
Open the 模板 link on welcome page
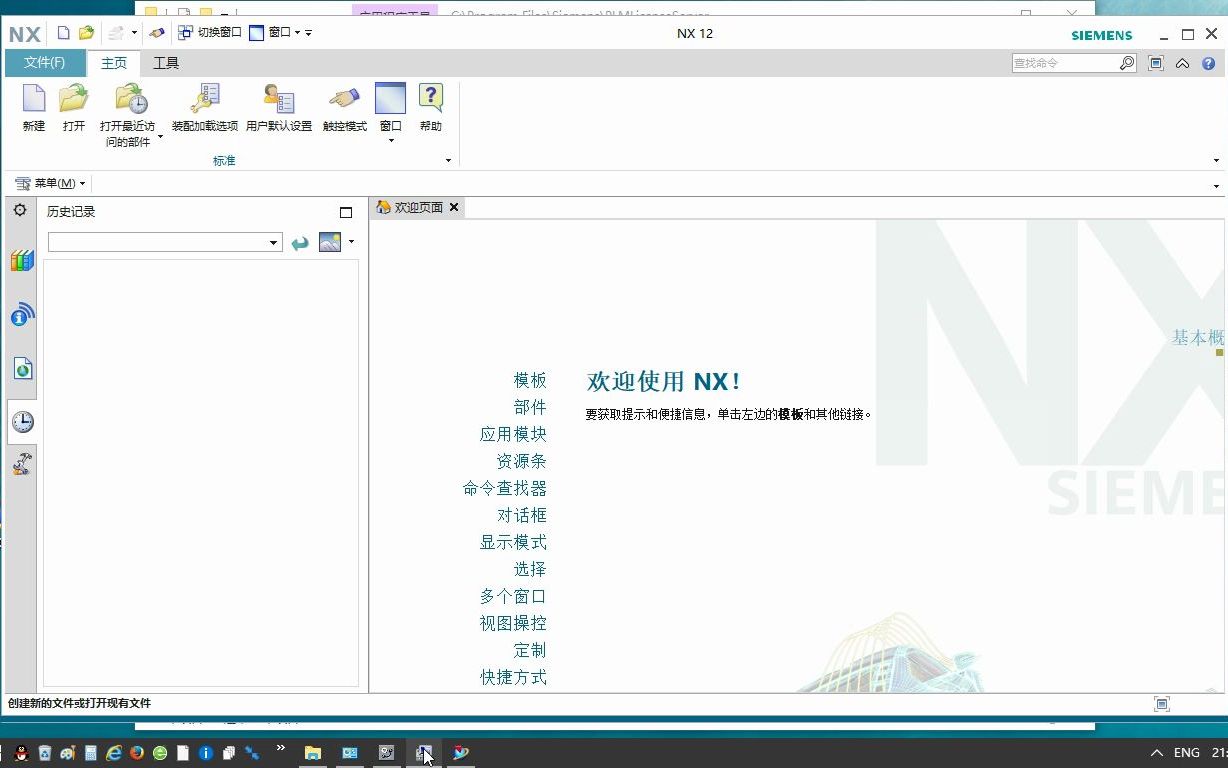pyautogui.click(x=531, y=380)
